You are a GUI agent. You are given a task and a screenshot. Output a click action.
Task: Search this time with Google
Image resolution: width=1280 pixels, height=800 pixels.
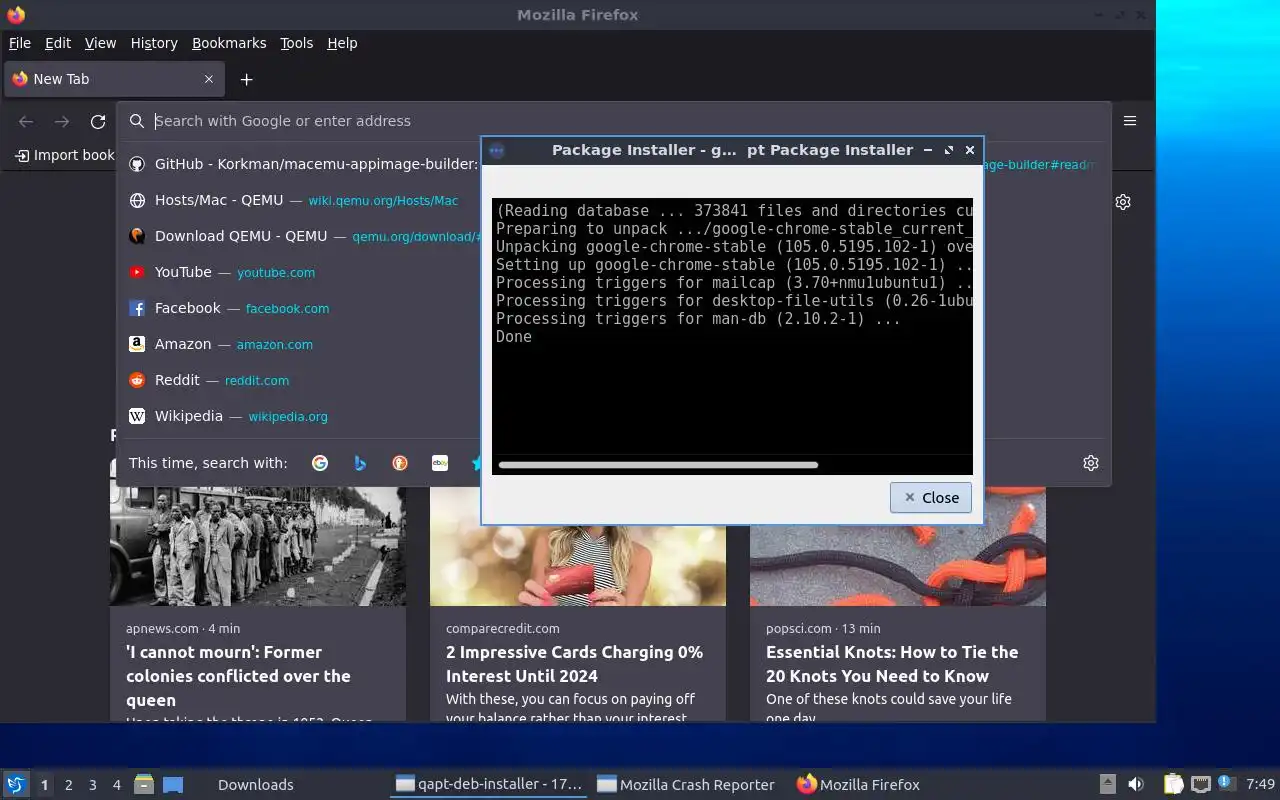320,463
